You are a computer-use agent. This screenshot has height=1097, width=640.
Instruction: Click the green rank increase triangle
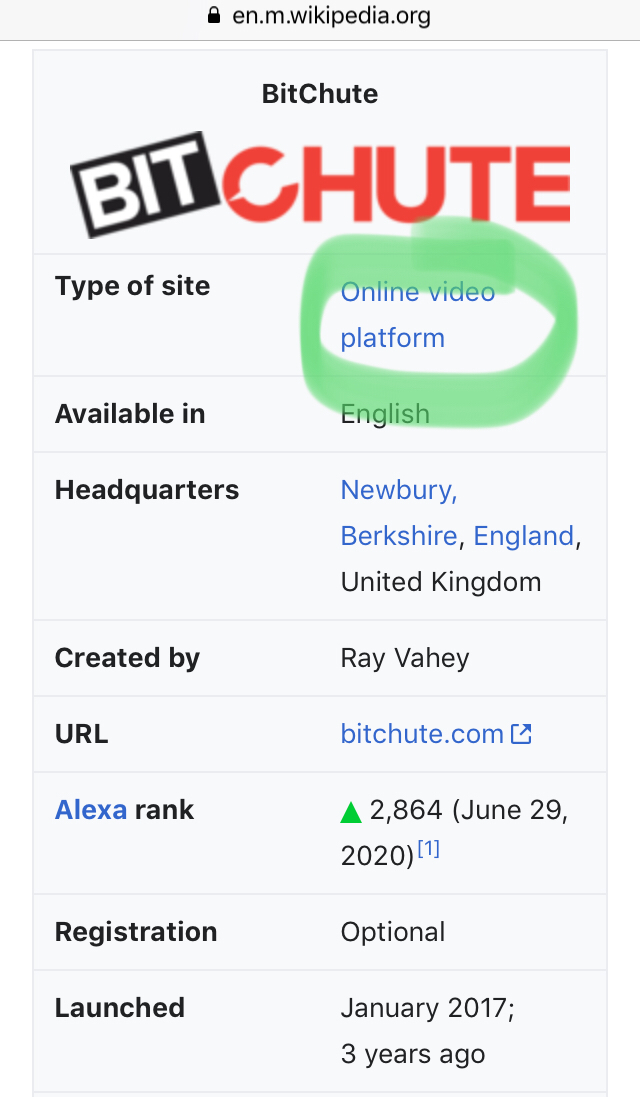click(350, 812)
